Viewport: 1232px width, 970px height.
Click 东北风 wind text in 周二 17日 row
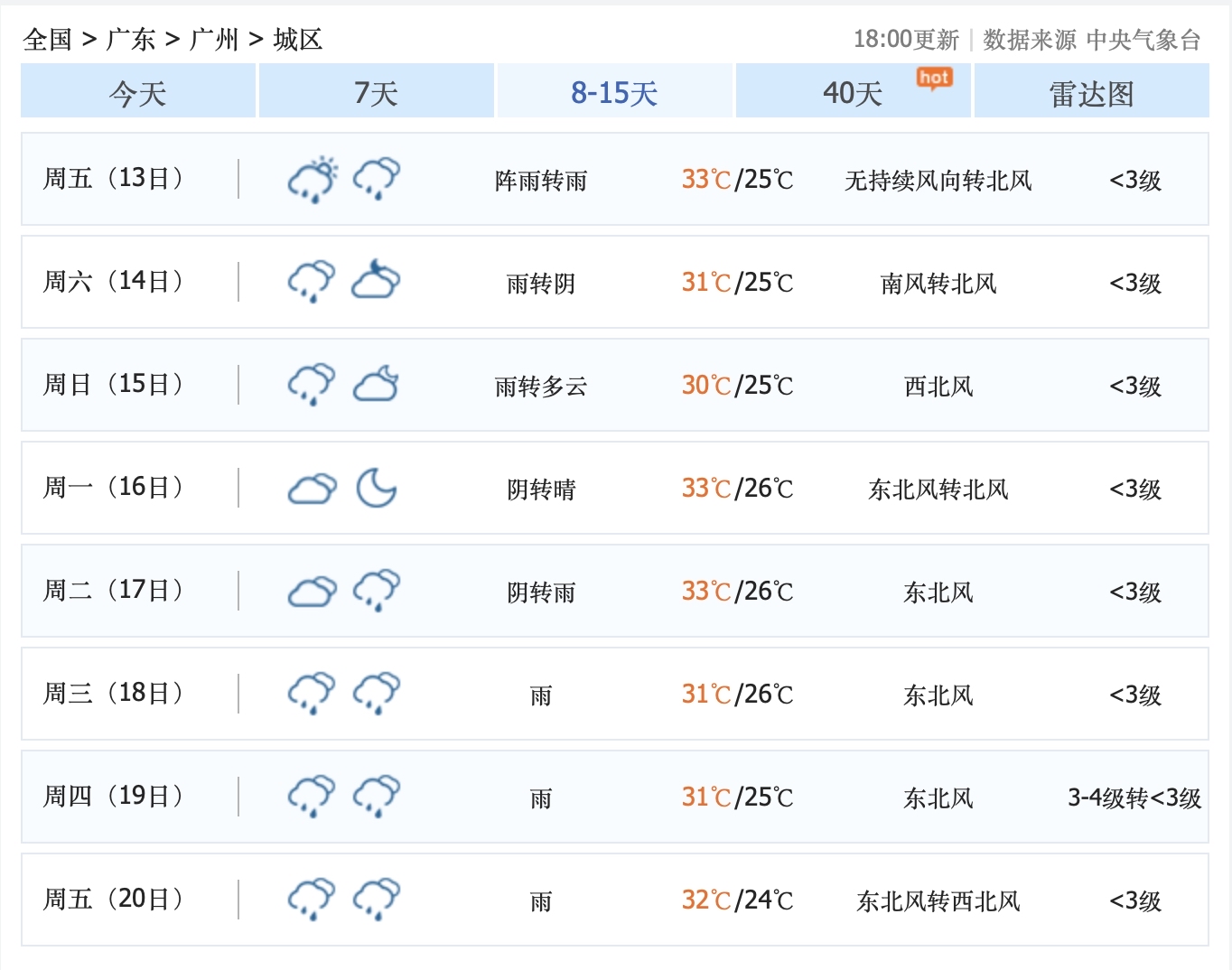938,592
